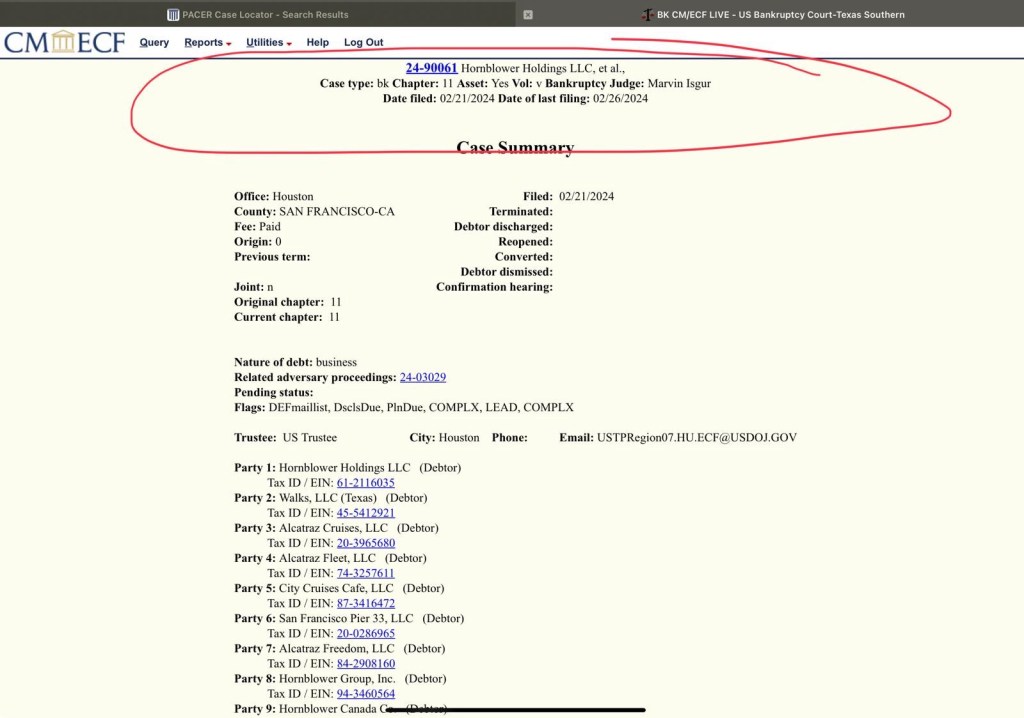Open the Help menu item
The image size is (1024, 718).
pyautogui.click(x=317, y=43)
